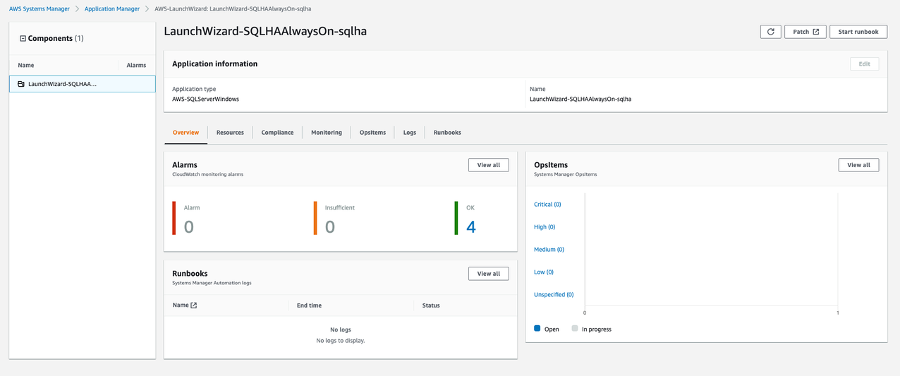902x377 pixels.
Task: Collapse the Components section toggle
Action: (22, 39)
